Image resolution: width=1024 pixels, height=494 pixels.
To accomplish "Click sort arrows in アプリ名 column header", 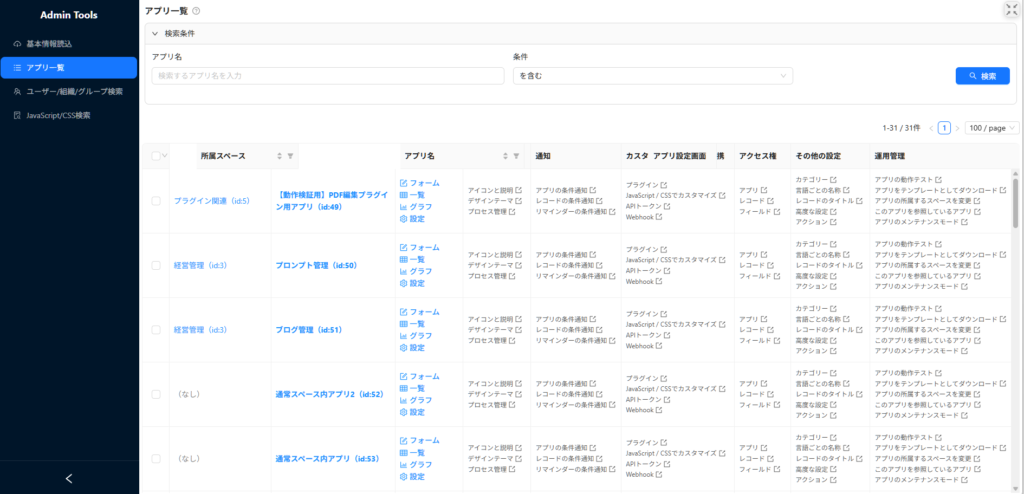I will 505,156.
